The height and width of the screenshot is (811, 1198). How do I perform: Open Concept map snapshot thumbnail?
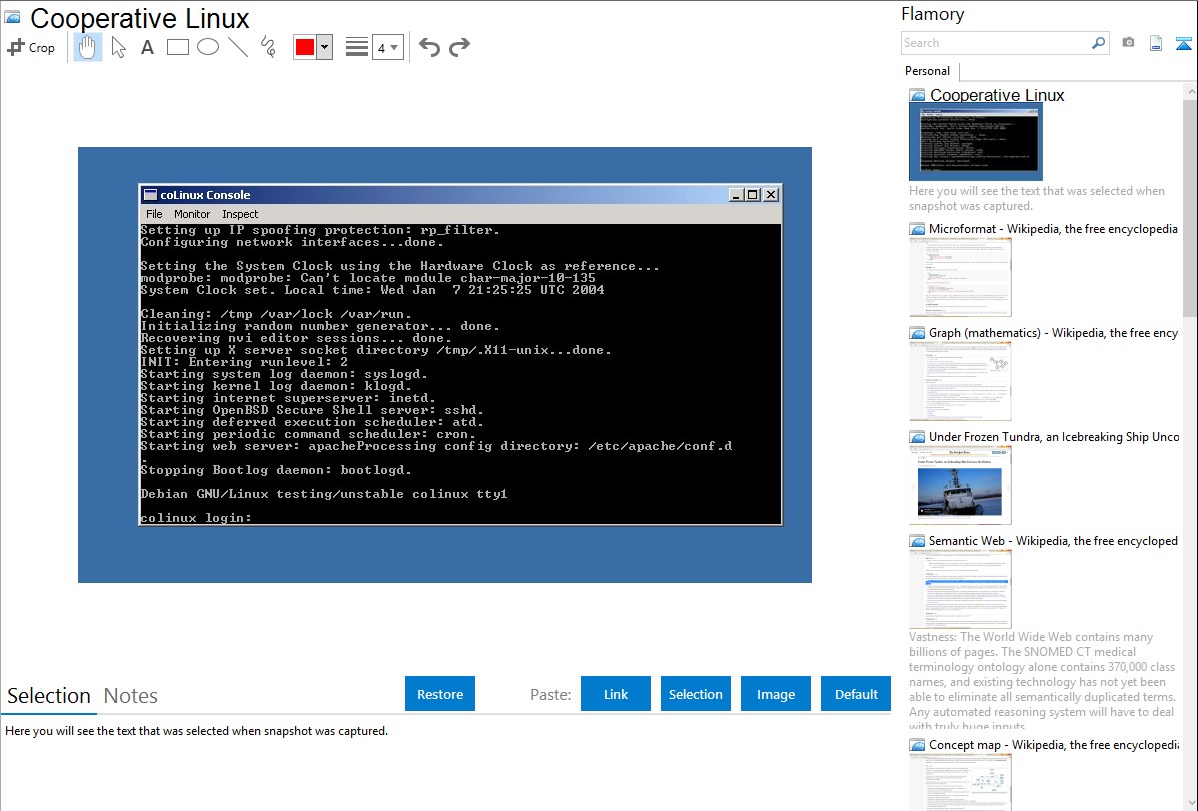(960, 782)
